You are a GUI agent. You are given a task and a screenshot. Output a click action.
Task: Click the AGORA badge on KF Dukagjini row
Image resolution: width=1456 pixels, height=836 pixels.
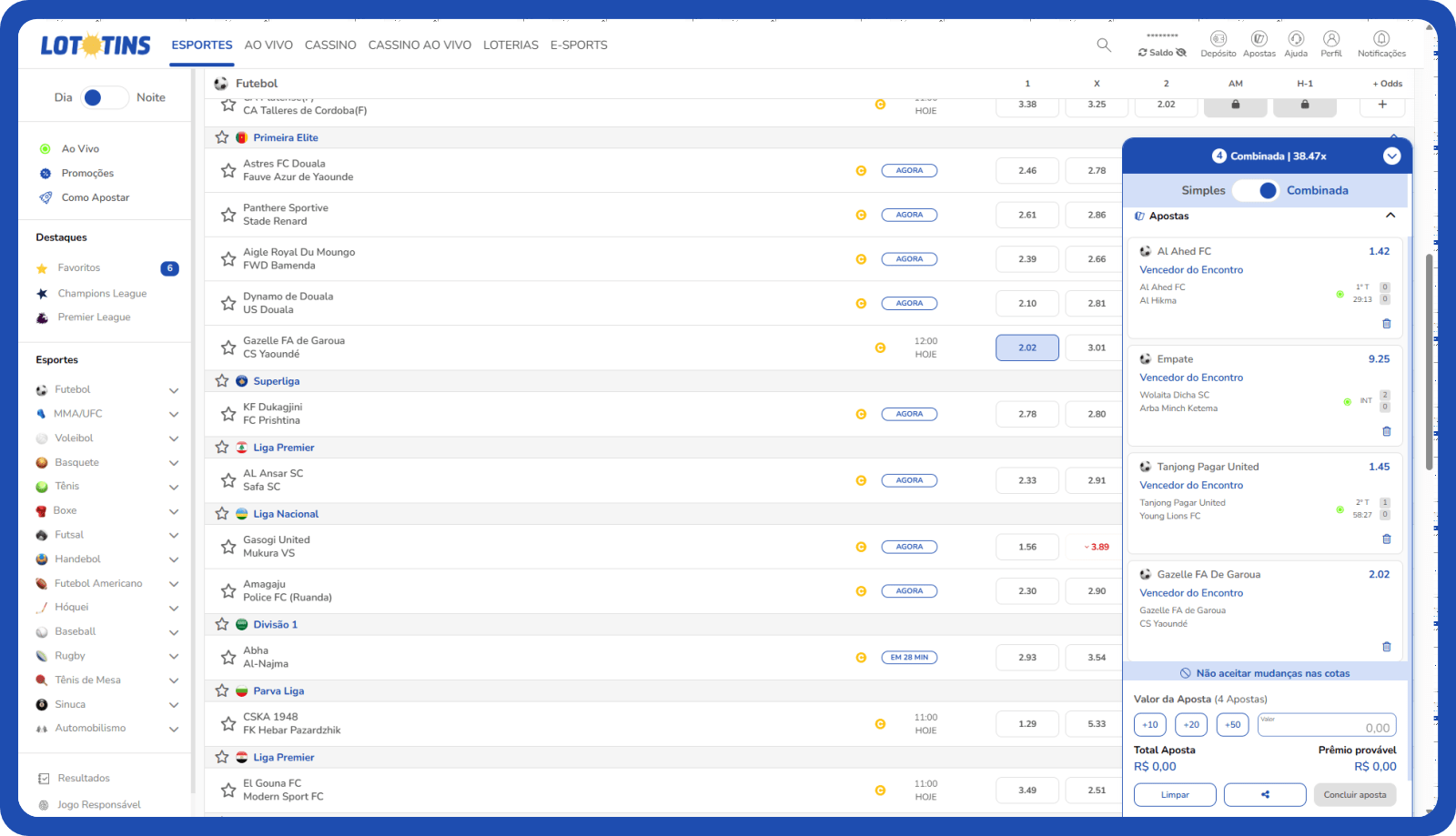pos(909,414)
